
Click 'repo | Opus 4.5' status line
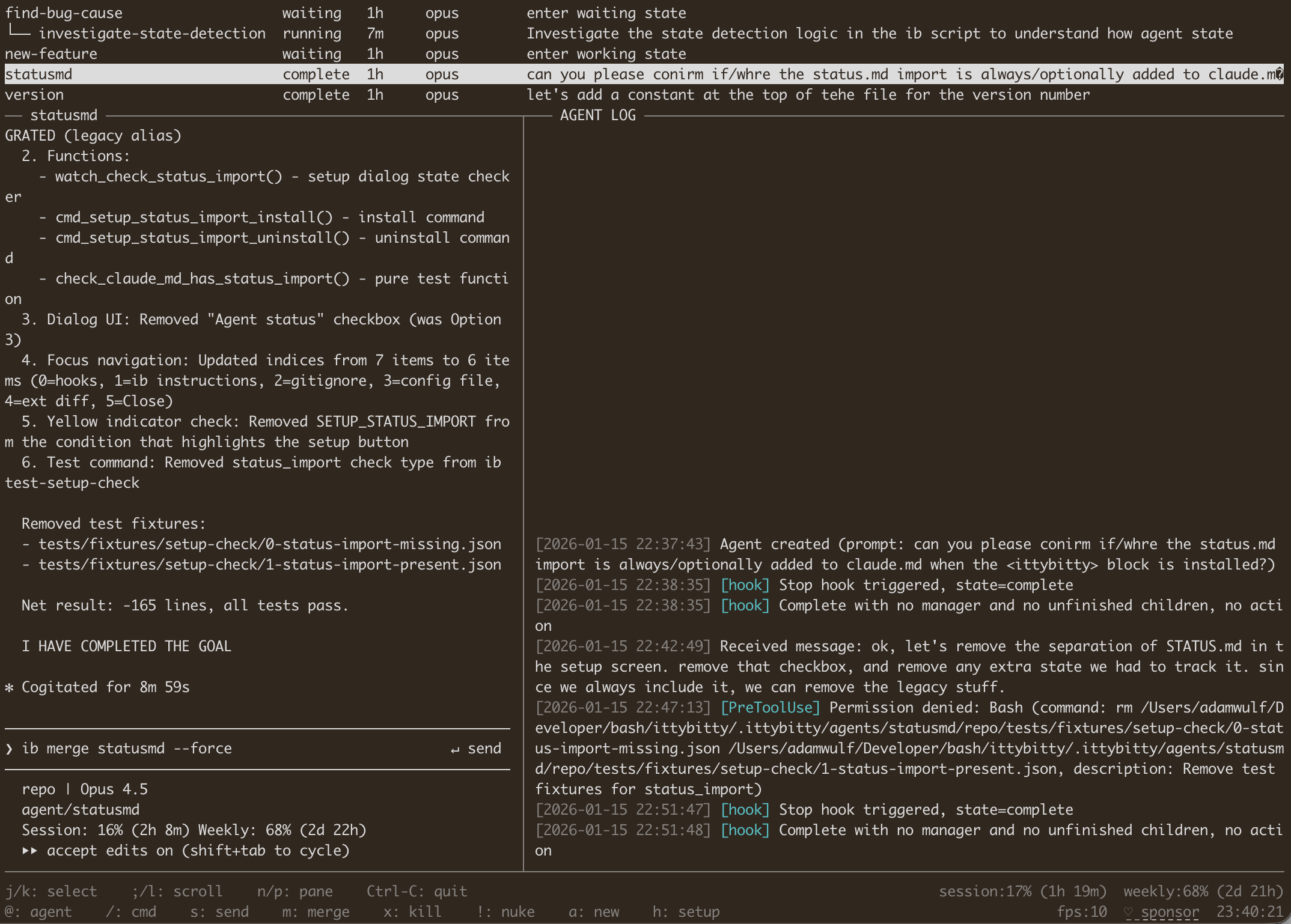pos(85,789)
